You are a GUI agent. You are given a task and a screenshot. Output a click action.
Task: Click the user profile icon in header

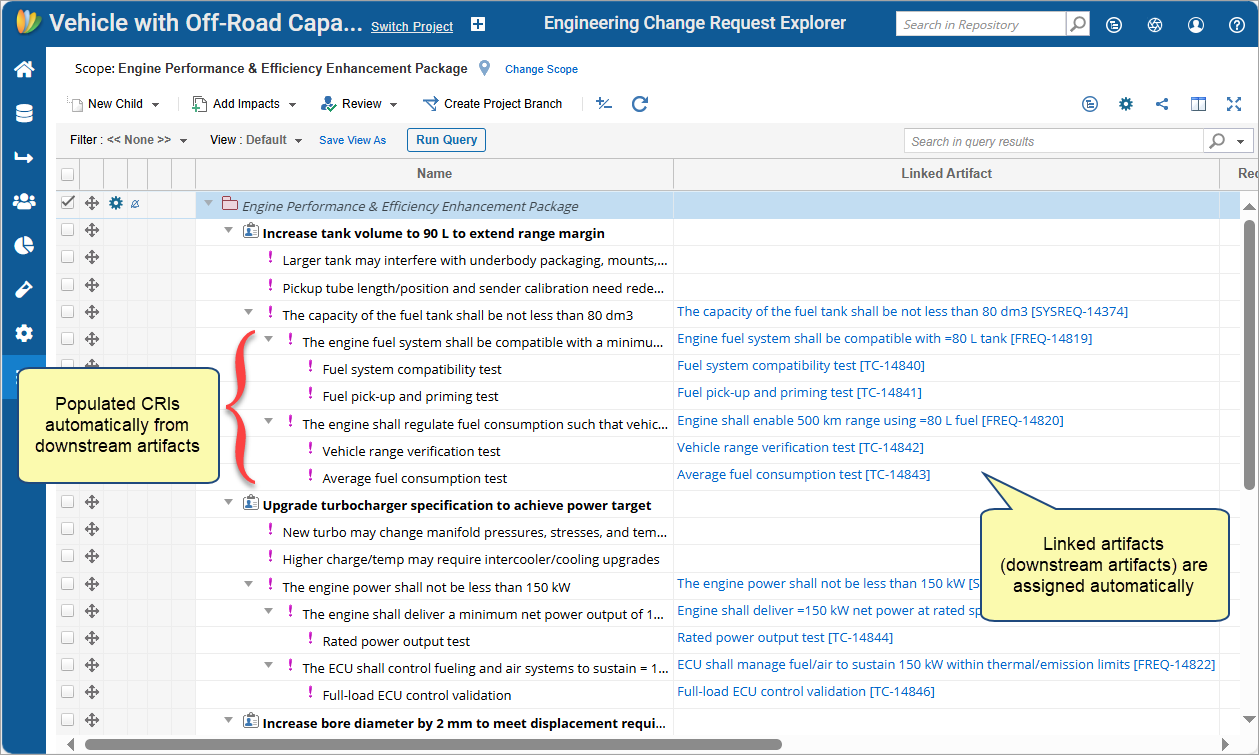[1196, 25]
